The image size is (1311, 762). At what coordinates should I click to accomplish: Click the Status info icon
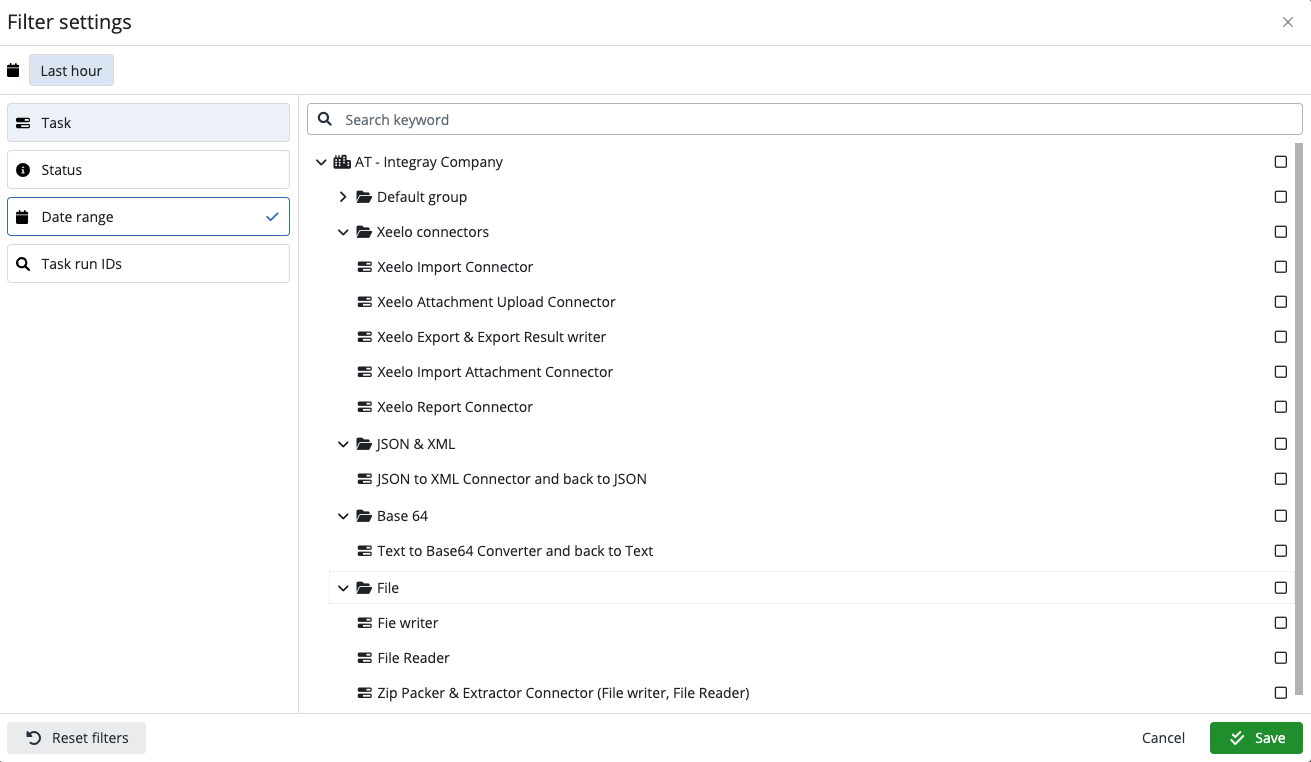pos(23,169)
